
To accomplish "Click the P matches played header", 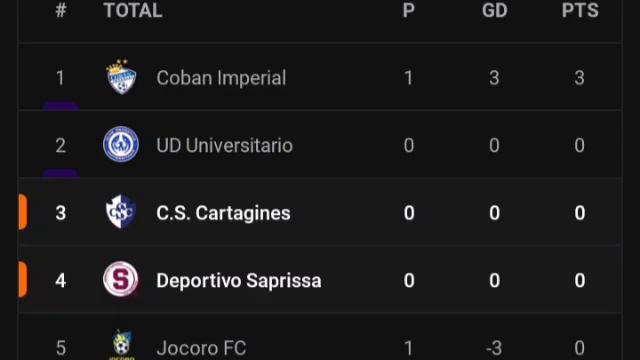I will [409, 10].
